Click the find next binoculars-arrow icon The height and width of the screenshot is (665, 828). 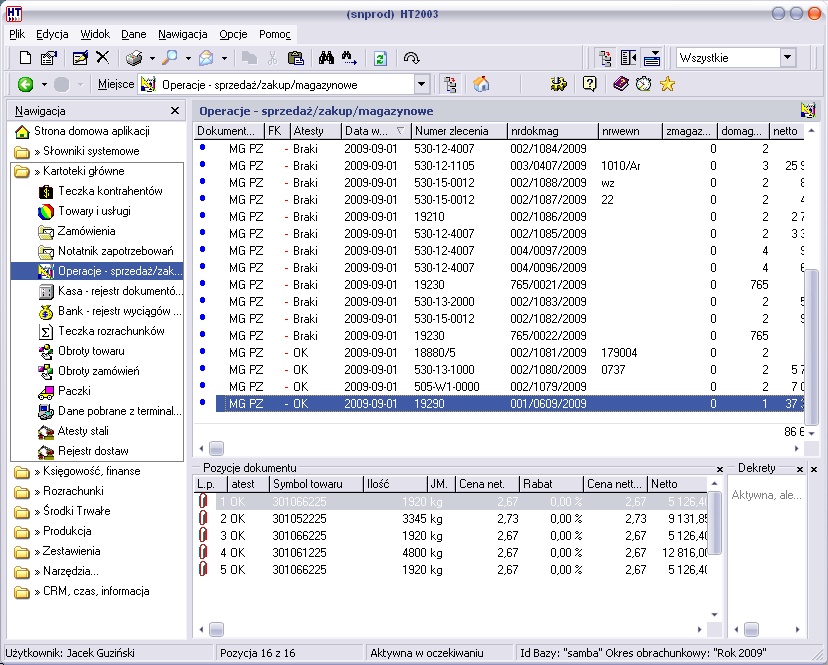point(349,58)
